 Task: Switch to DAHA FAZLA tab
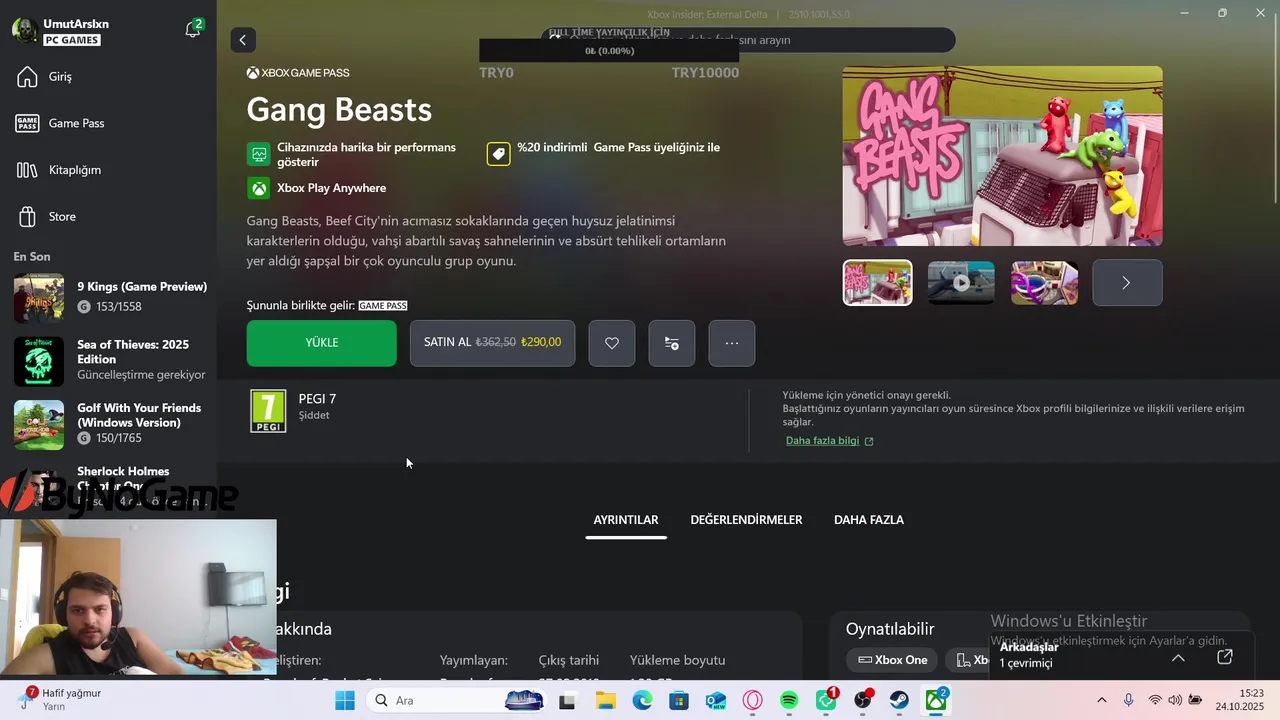click(x=869, y=520)
